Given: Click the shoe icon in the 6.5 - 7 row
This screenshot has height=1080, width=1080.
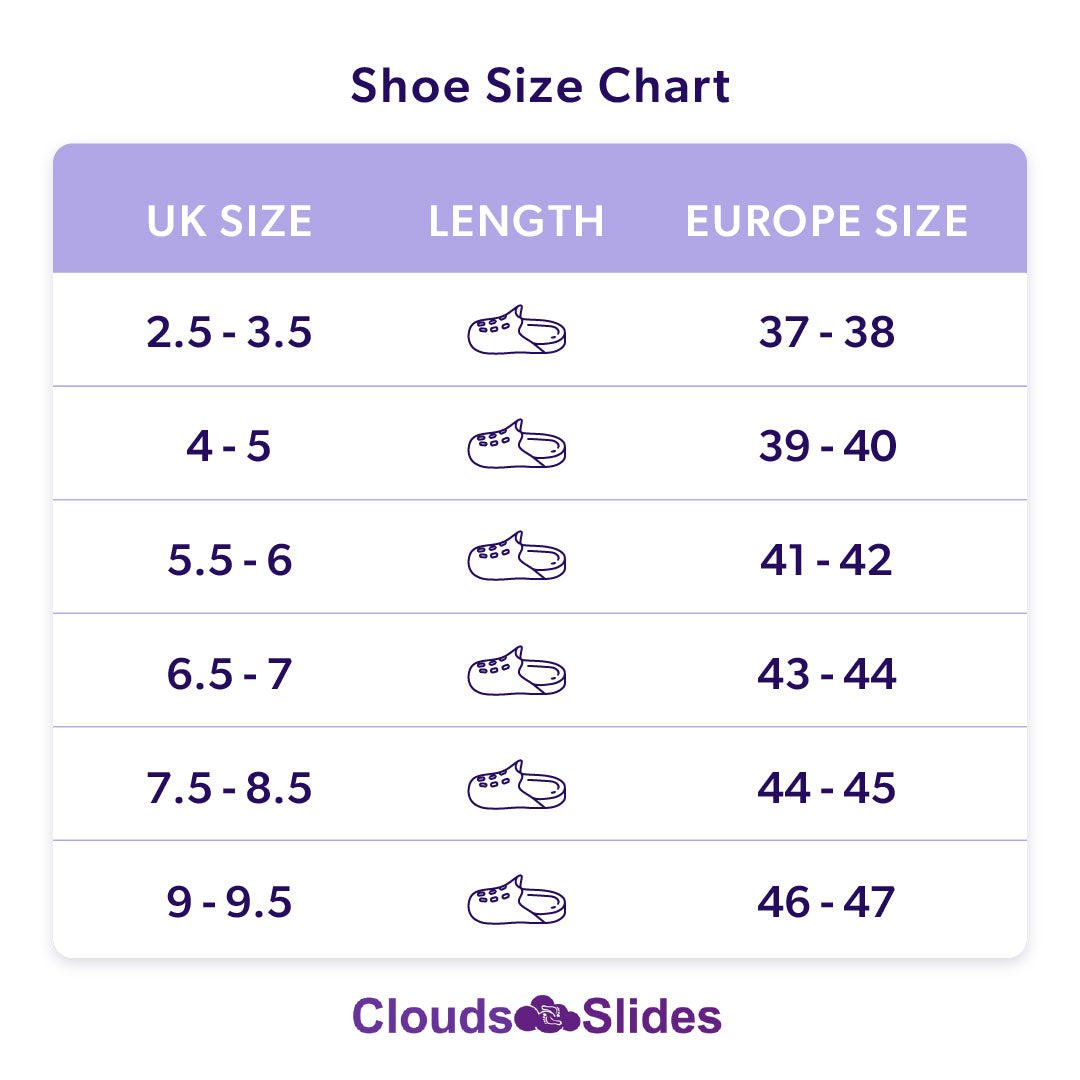Looking at the screenshot, I should click(x=517, y=671).
